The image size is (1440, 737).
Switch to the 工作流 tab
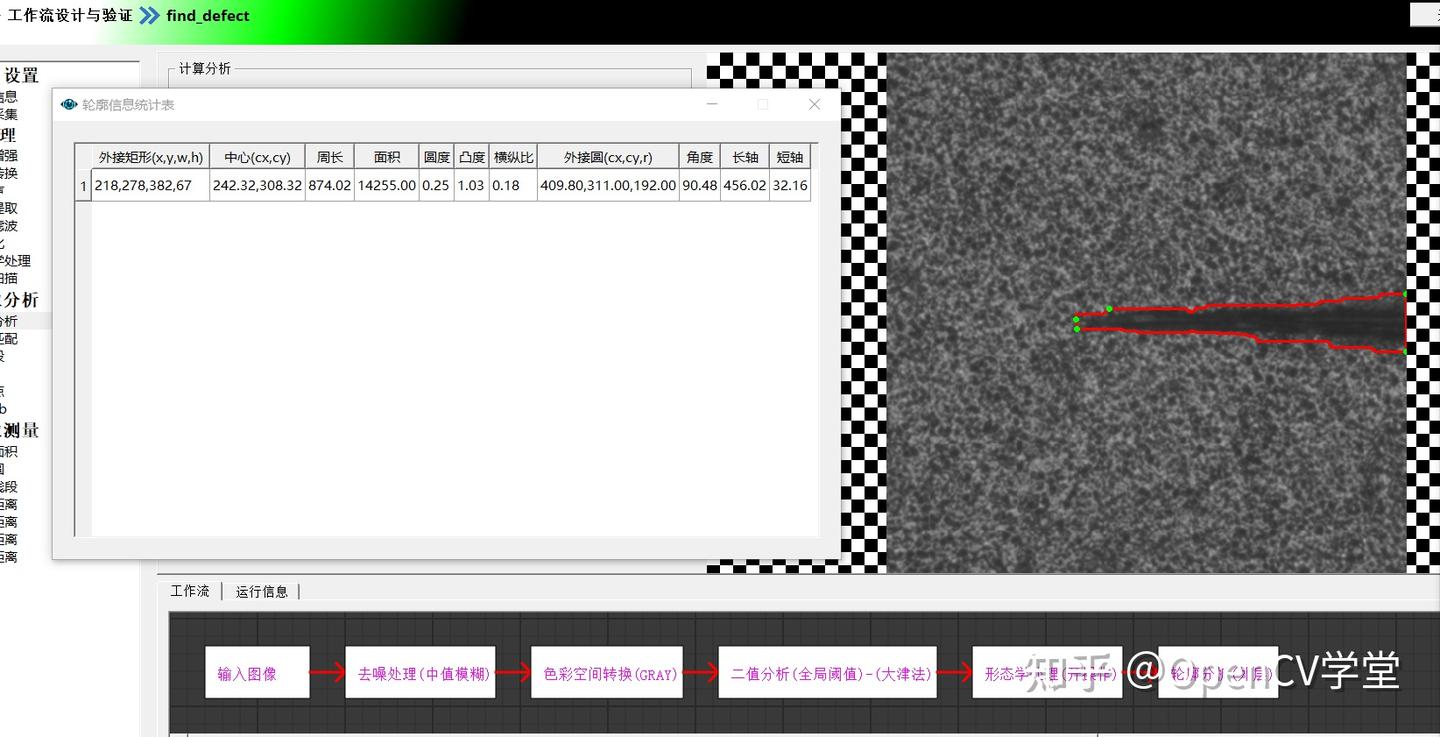click(189, 591)
